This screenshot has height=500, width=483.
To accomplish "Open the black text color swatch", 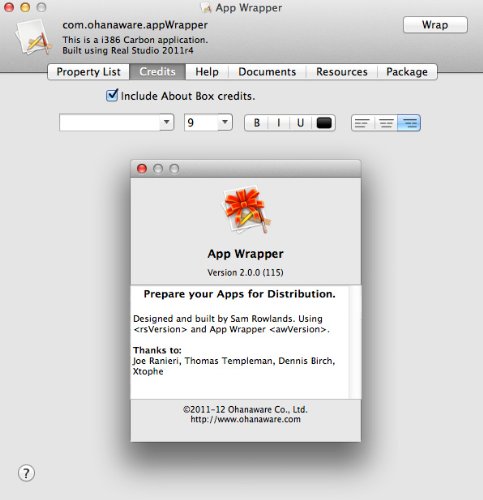I will click(324, 123).
